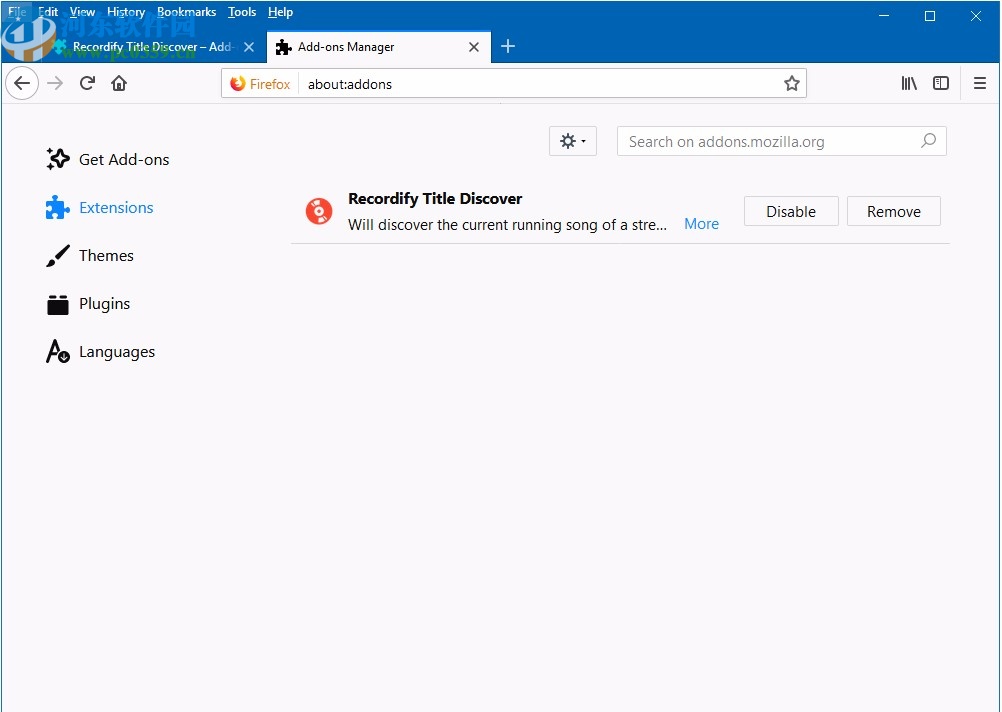Open the Bookmarks menu
The height and width of the screenshot is (712, 1002).
(186, 12)
